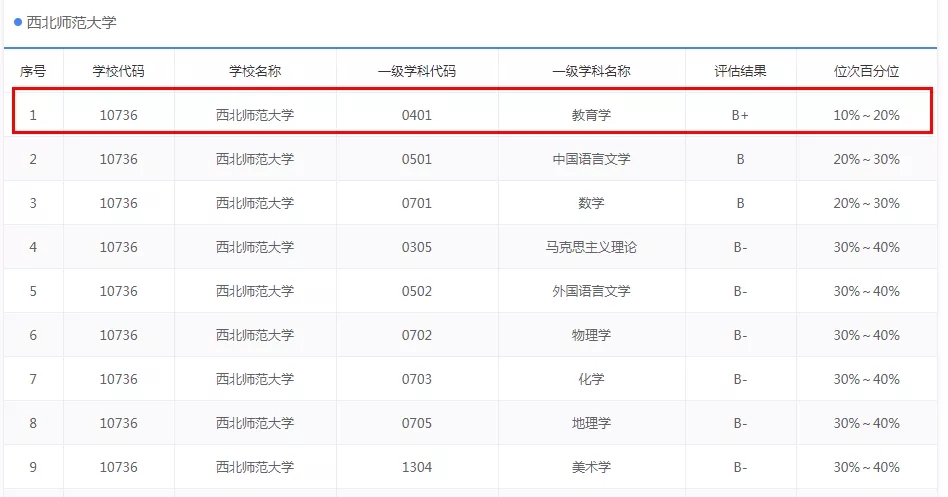
Task: Select the 教育学 cell in row 1
Action: [x=591, y=115]
